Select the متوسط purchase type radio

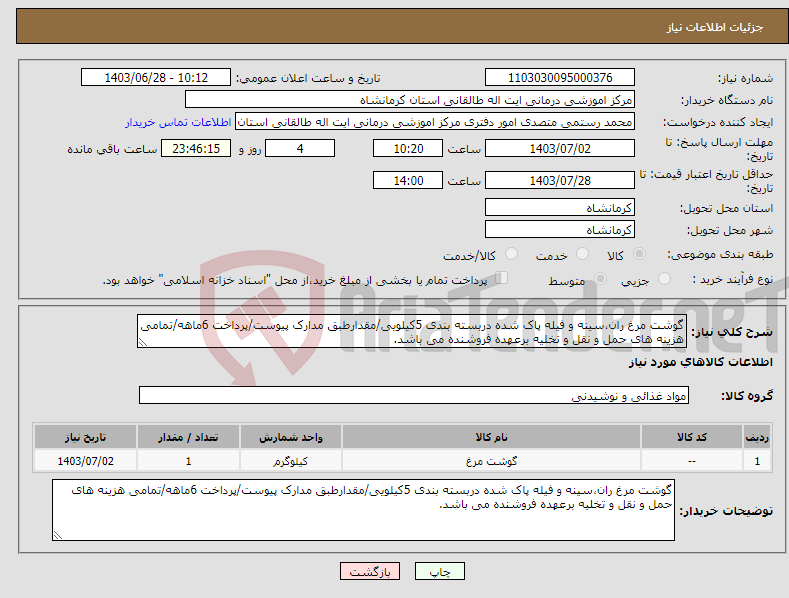600,278
